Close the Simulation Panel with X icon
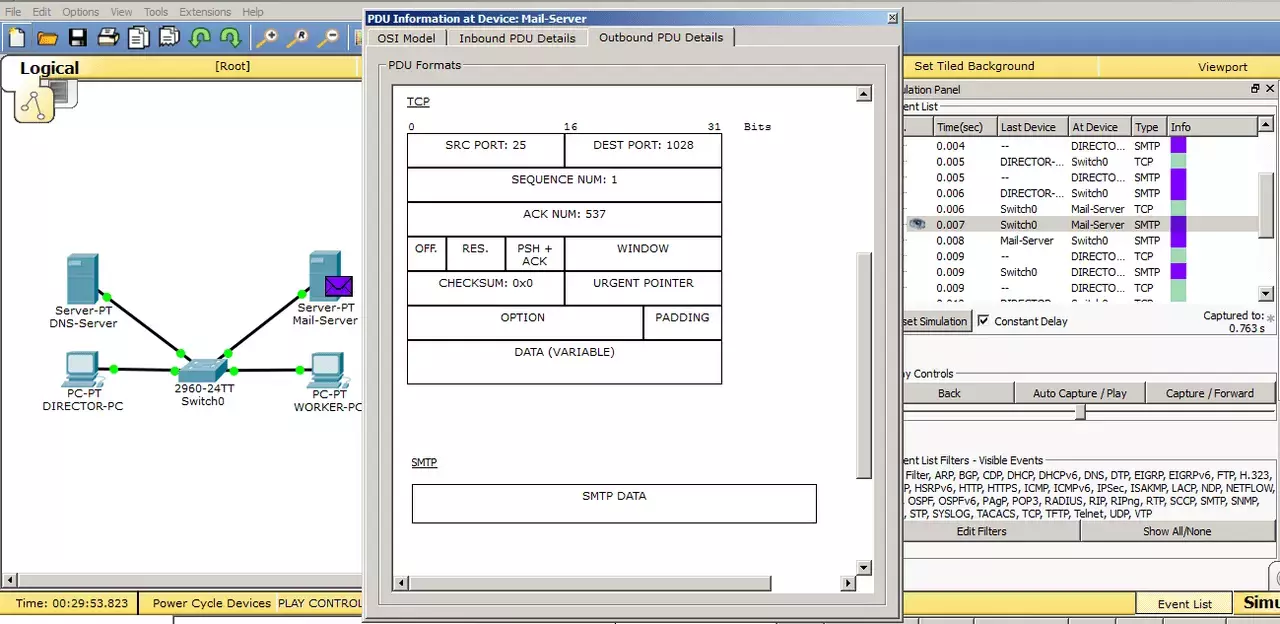The height and width of the screenshot is (624, 1280). [1270, 89]
